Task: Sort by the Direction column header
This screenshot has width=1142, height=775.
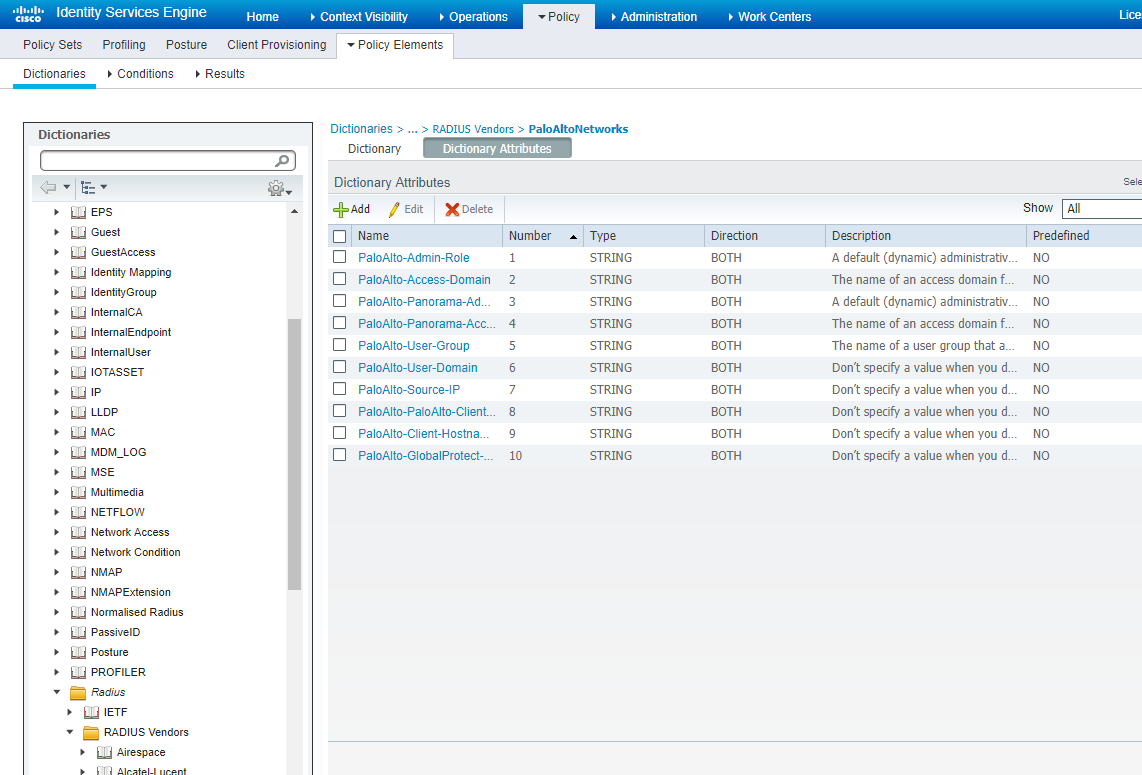Action: pos(734,236)
